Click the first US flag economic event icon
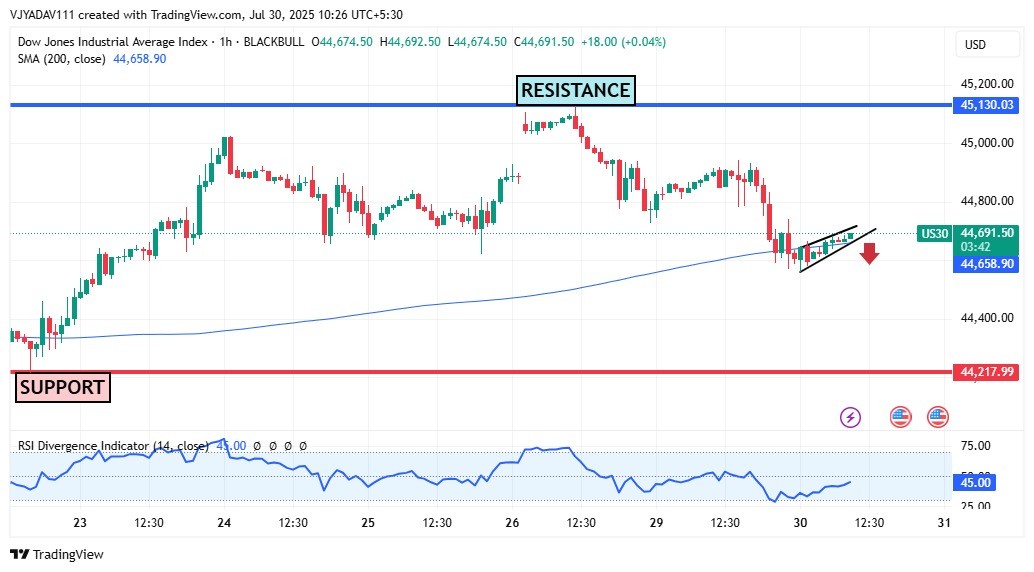 point(900,417)
